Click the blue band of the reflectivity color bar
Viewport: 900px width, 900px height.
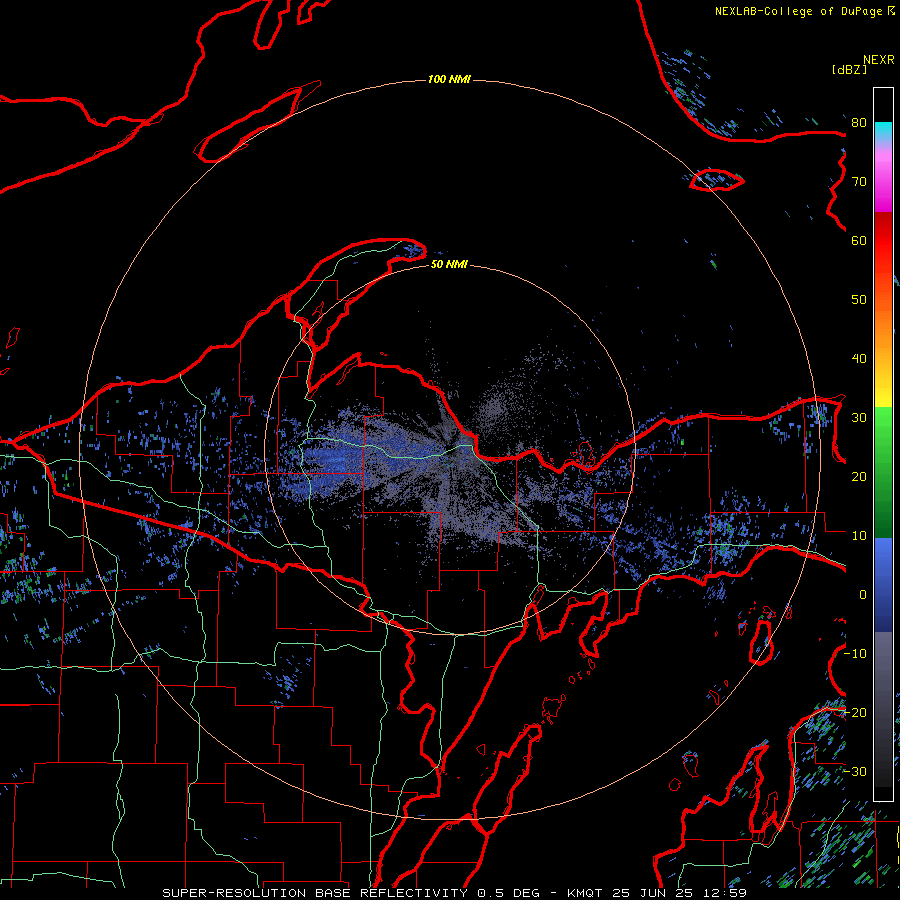883,585
